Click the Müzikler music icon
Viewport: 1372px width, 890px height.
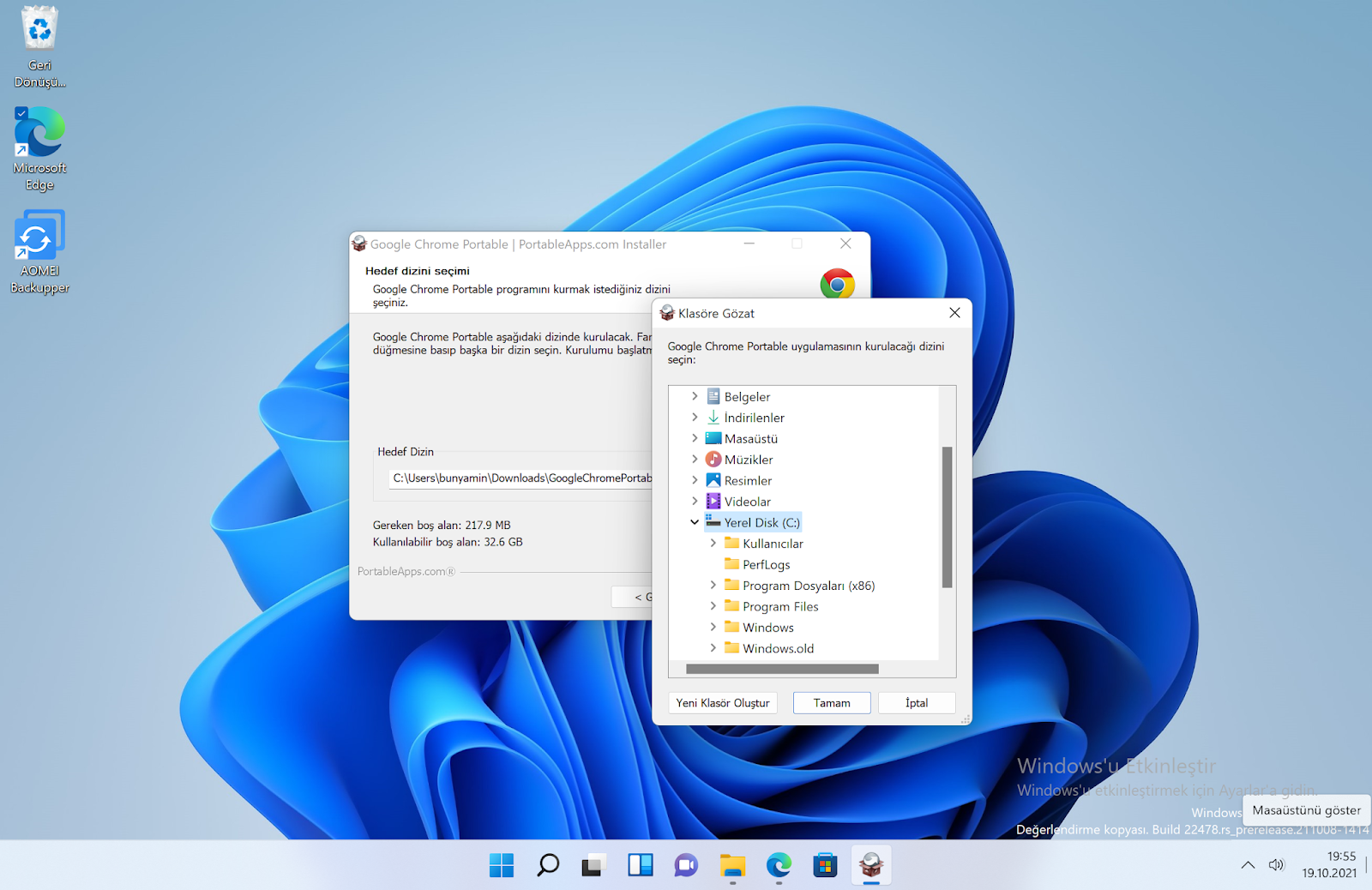point(713,460)
